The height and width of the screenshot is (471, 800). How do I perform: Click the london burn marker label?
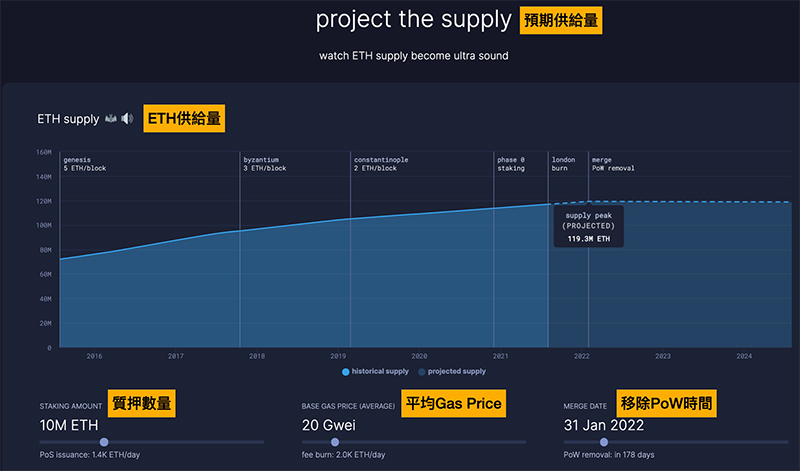pos(563,164)
